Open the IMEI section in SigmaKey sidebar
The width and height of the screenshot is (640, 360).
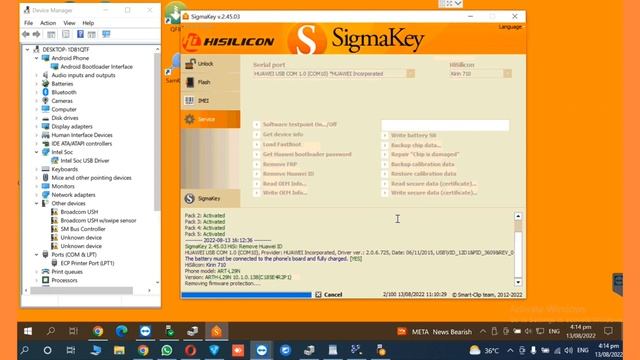pos(210,100)
